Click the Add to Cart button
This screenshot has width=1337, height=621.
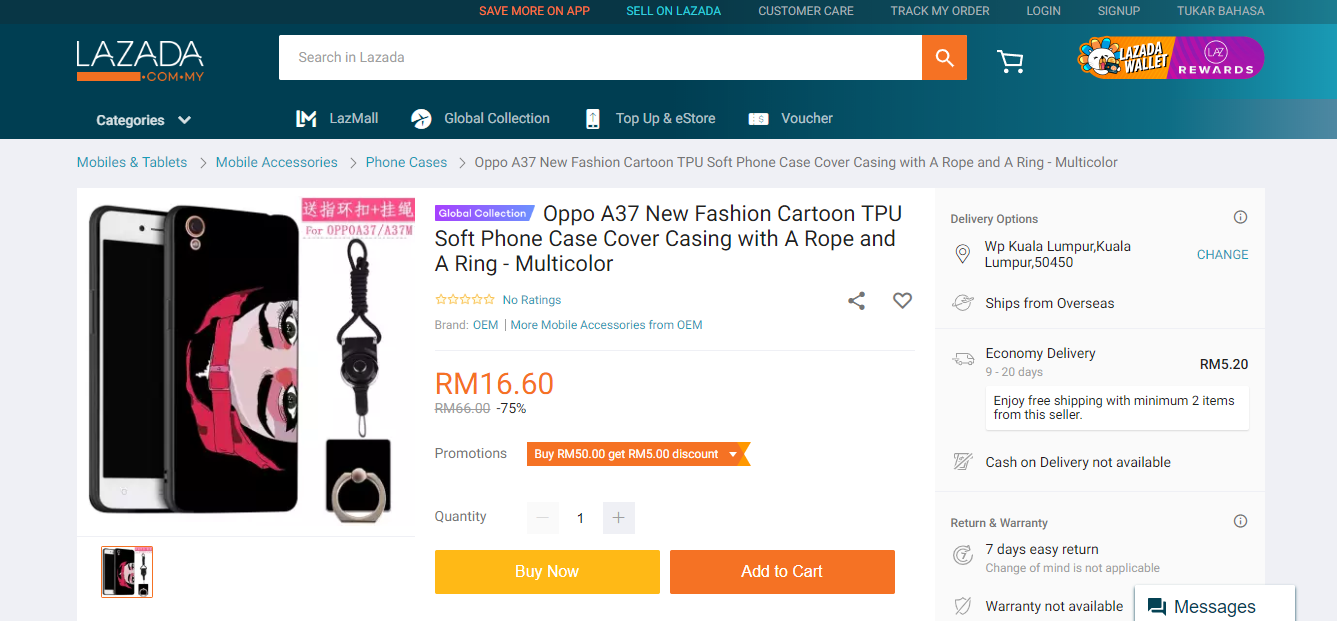pyautogui.click(x=782, y=572)
